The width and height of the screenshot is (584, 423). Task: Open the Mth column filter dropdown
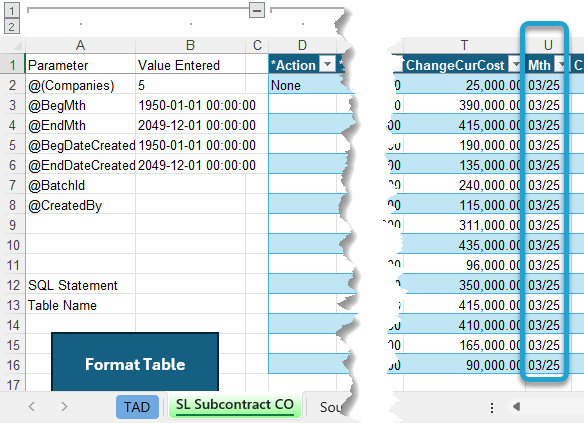pos(560,64)
